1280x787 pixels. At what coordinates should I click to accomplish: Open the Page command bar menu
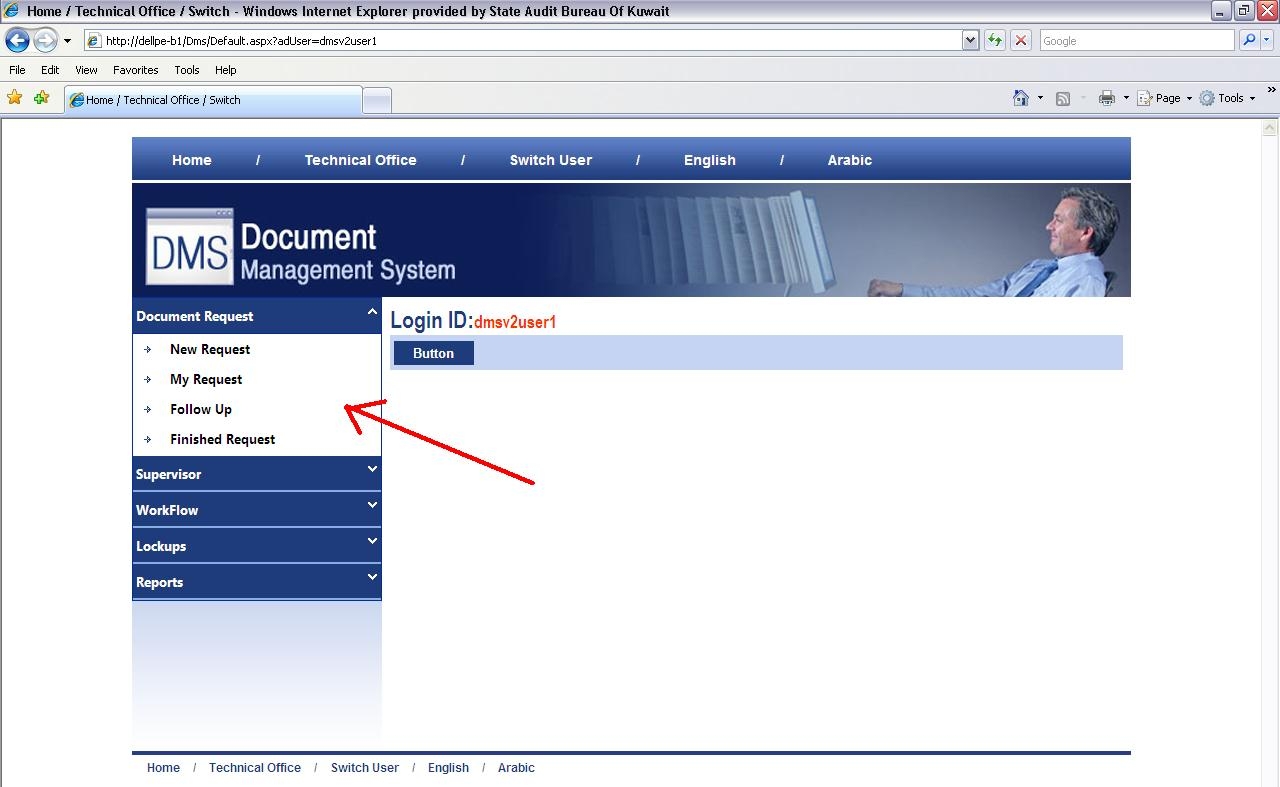pyautogui.click(x=1165, y=98)
